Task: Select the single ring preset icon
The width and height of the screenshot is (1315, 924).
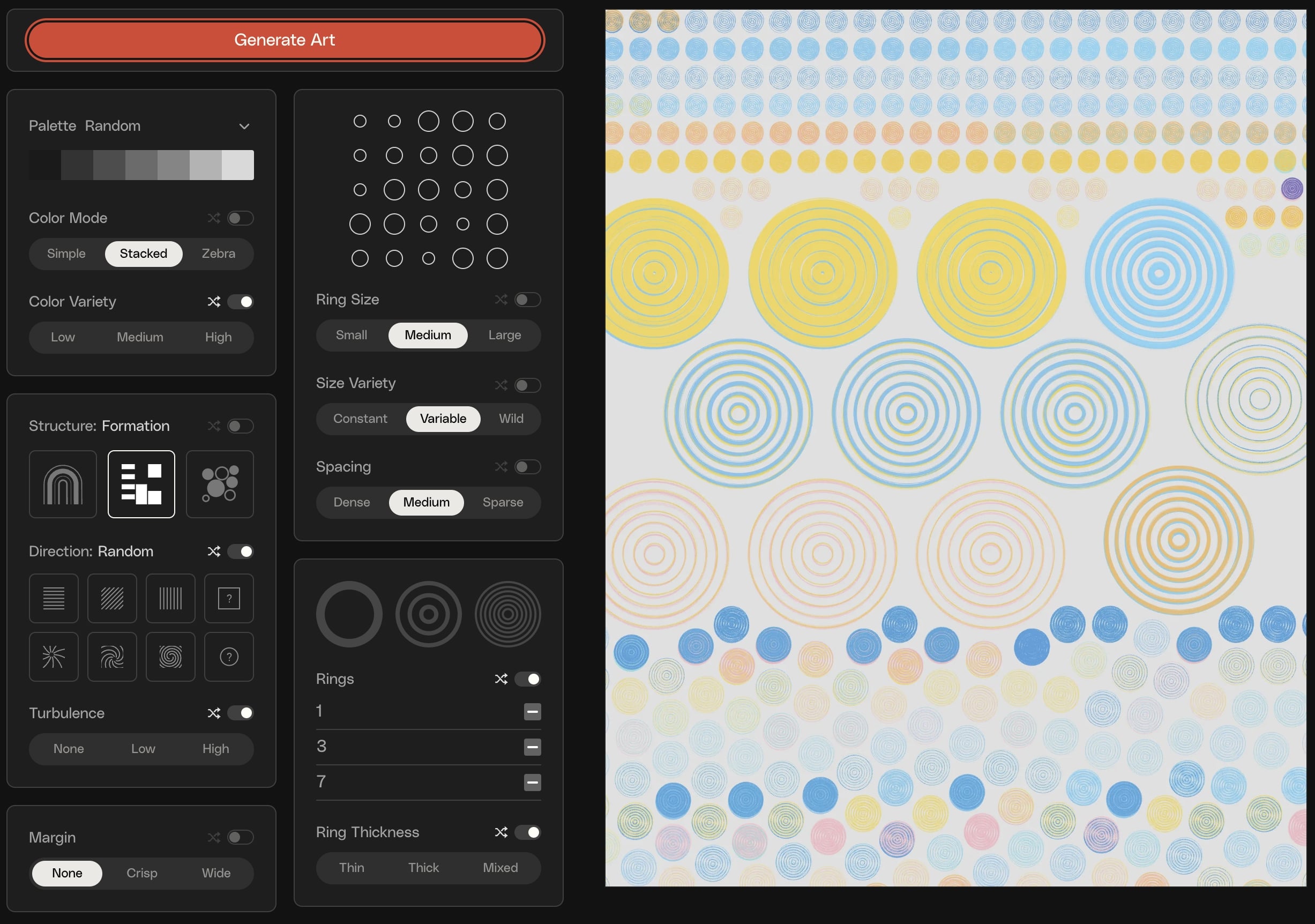Action: click(x=349, y=614)
